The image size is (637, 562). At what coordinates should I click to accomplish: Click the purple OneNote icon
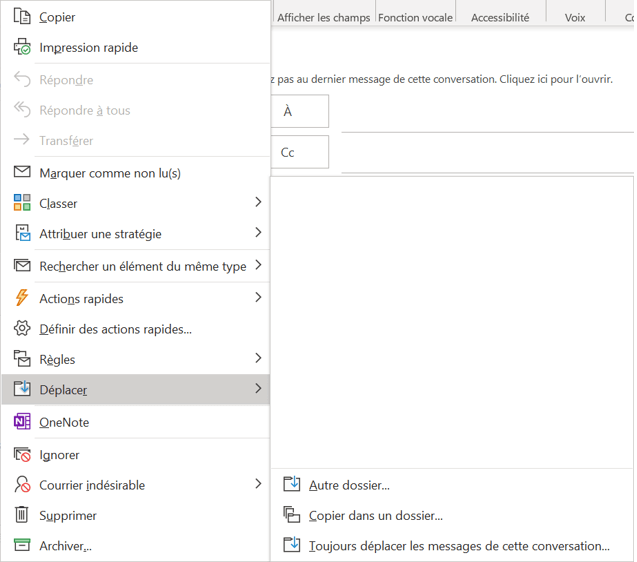pyautogui.click(x=22, y=421)
